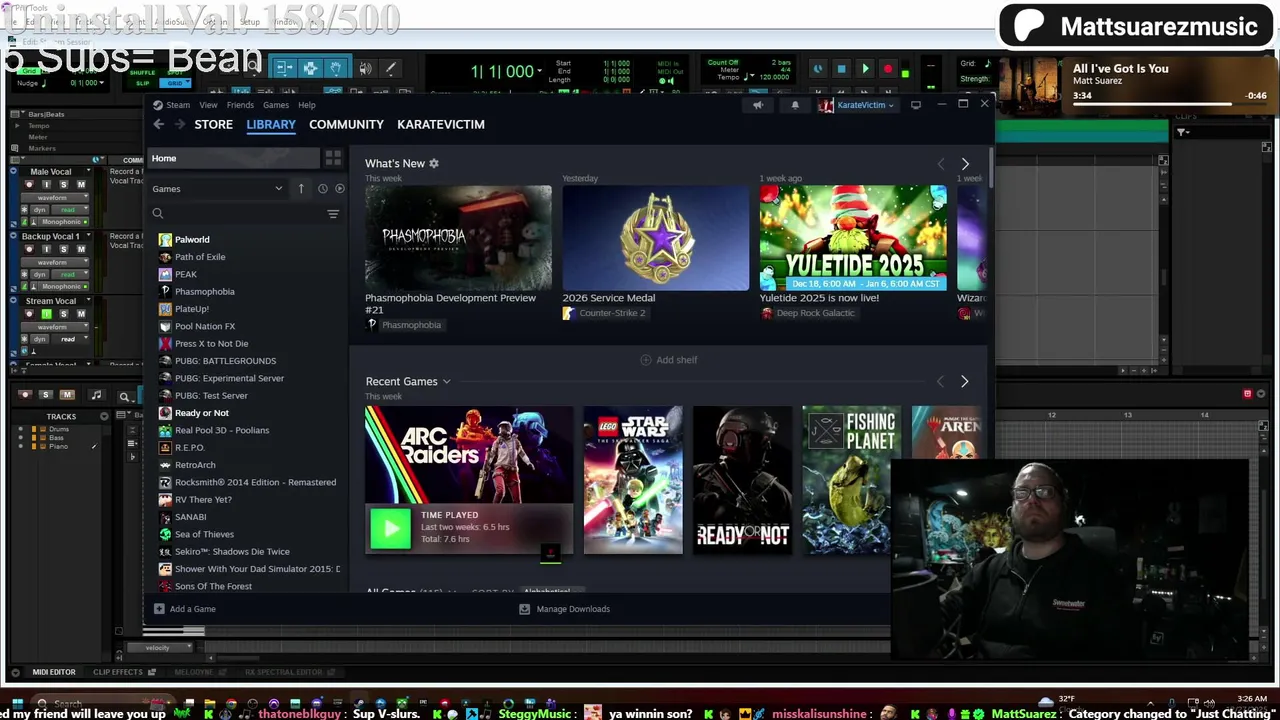Screen dimensions: 1280x720
Task: Open Manage Downloads
Action: (x=565, y=609)
